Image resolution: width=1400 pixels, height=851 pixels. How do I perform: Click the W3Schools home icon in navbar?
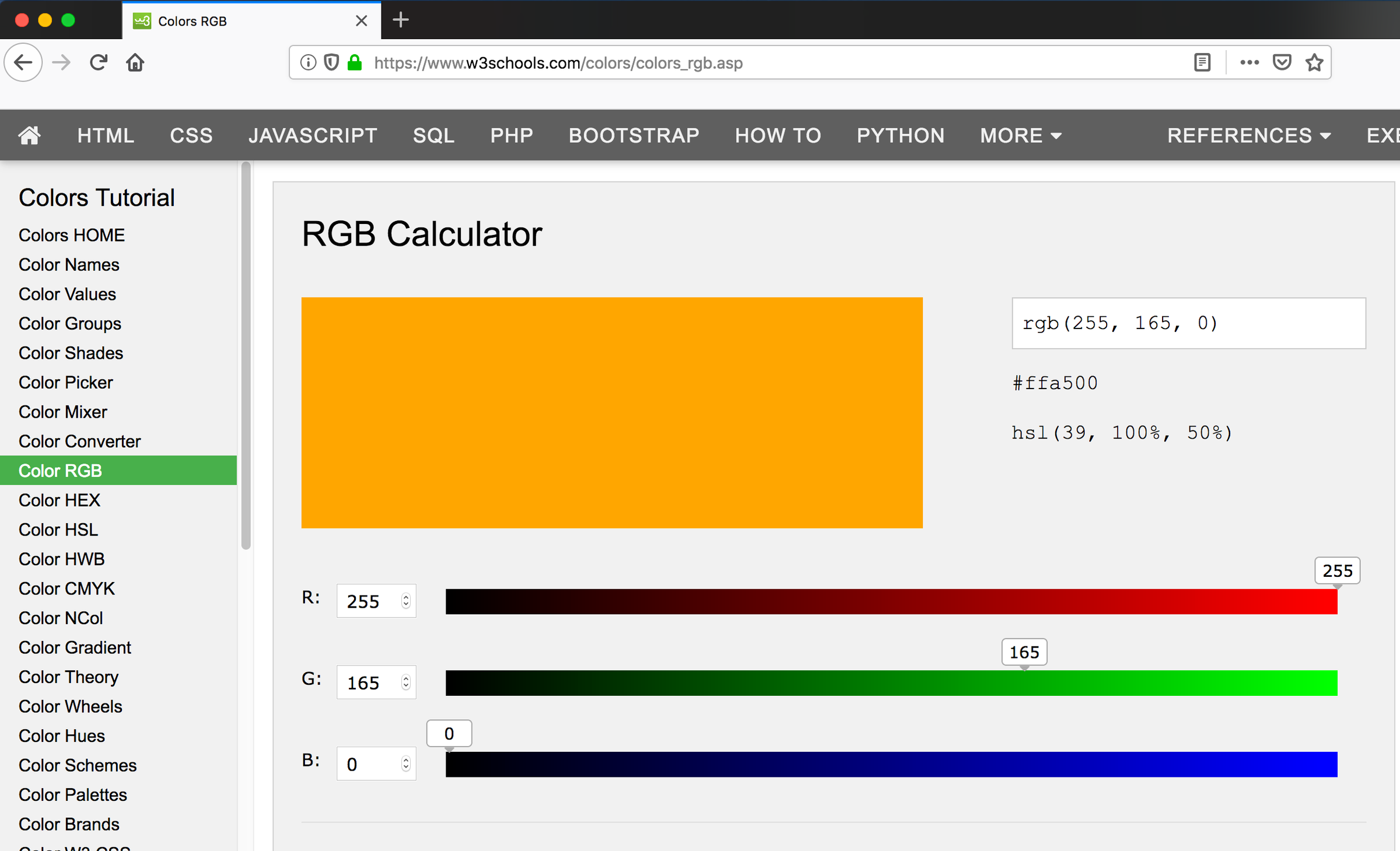coord(29,135)
